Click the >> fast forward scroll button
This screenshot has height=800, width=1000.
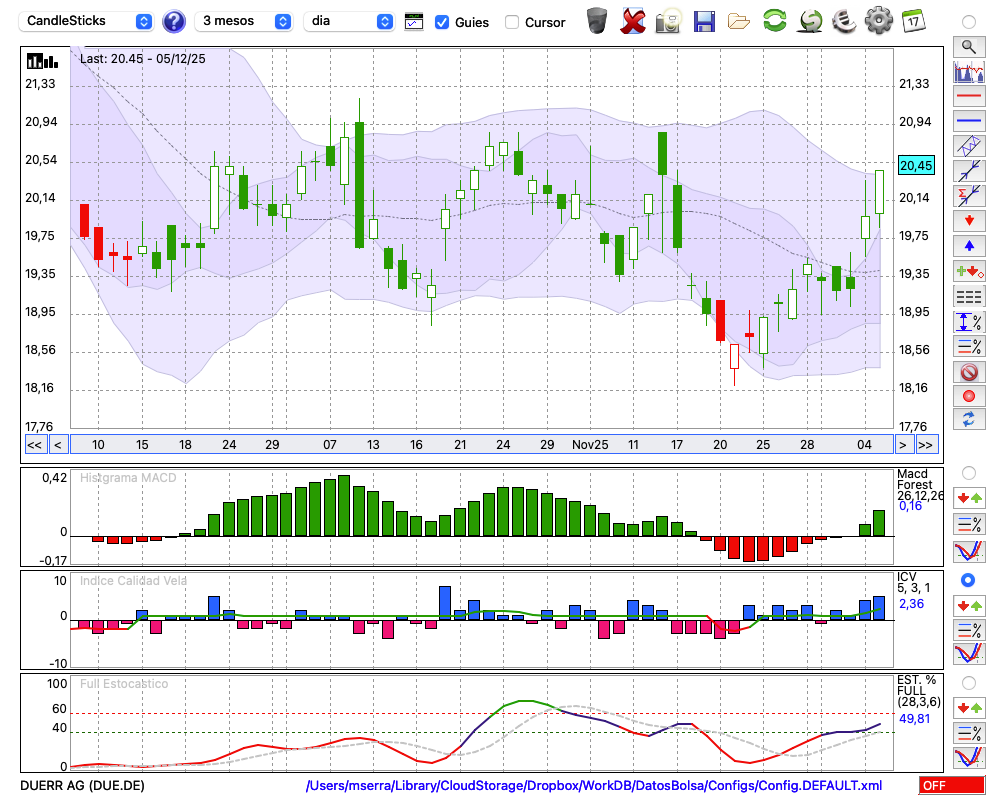927,444
